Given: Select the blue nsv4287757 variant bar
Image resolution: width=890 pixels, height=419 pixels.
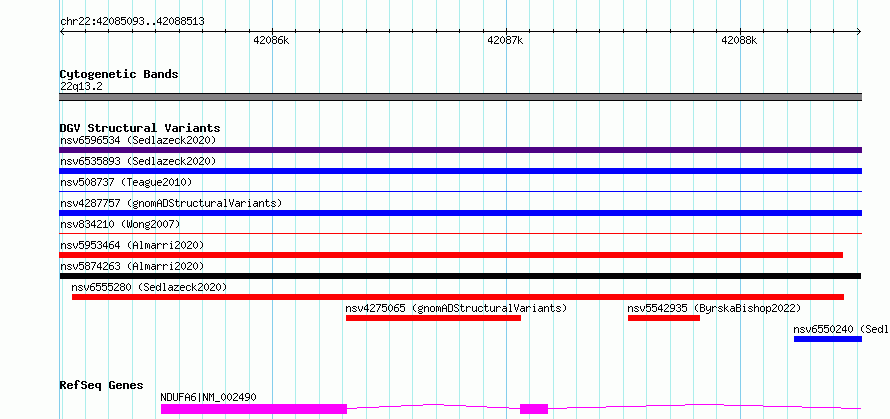Looking at the screenshot, I should click(460, 213).
